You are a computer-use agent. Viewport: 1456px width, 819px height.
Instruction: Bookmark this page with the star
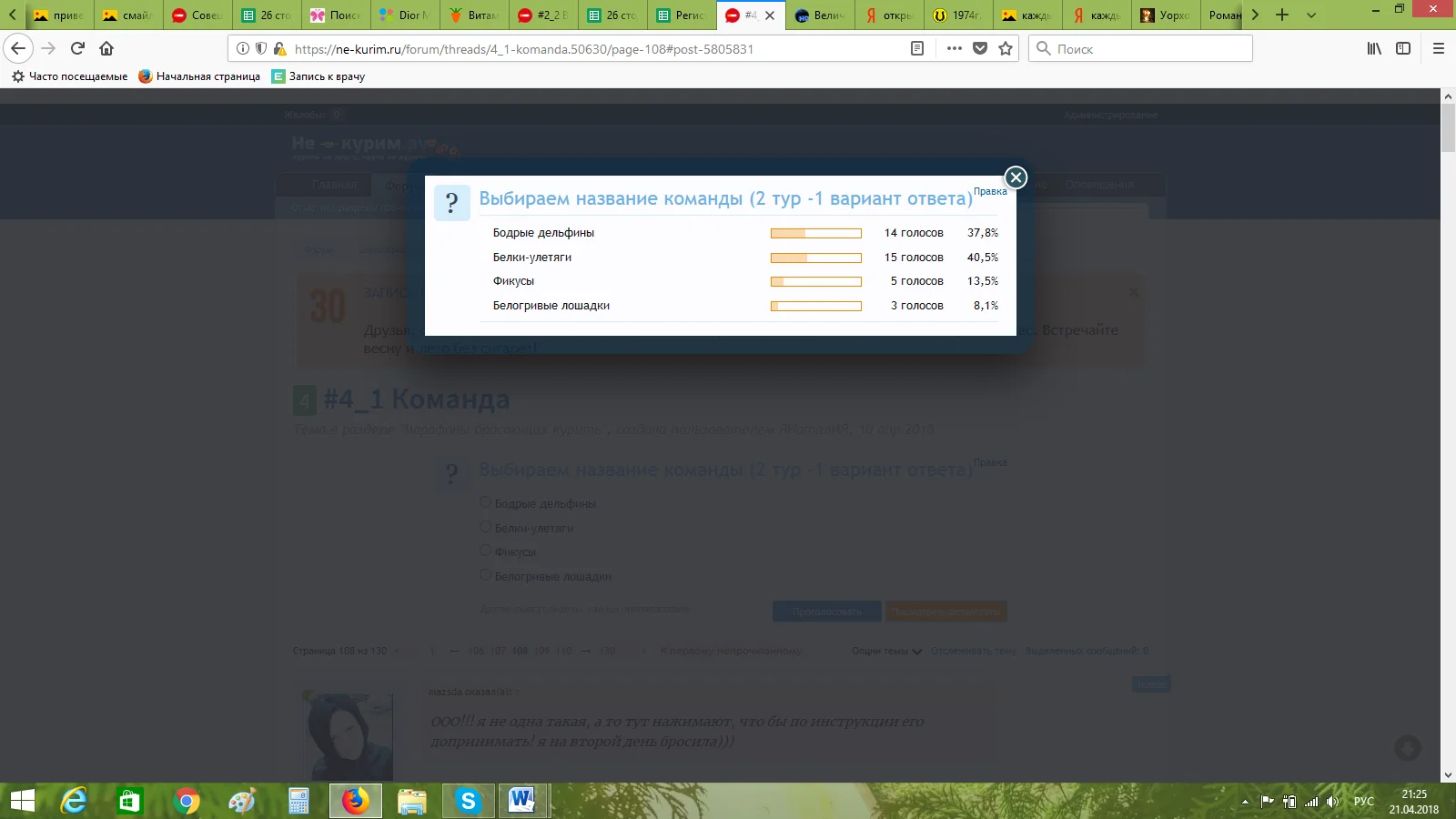pyautogui.click(x=1006, y=48)
